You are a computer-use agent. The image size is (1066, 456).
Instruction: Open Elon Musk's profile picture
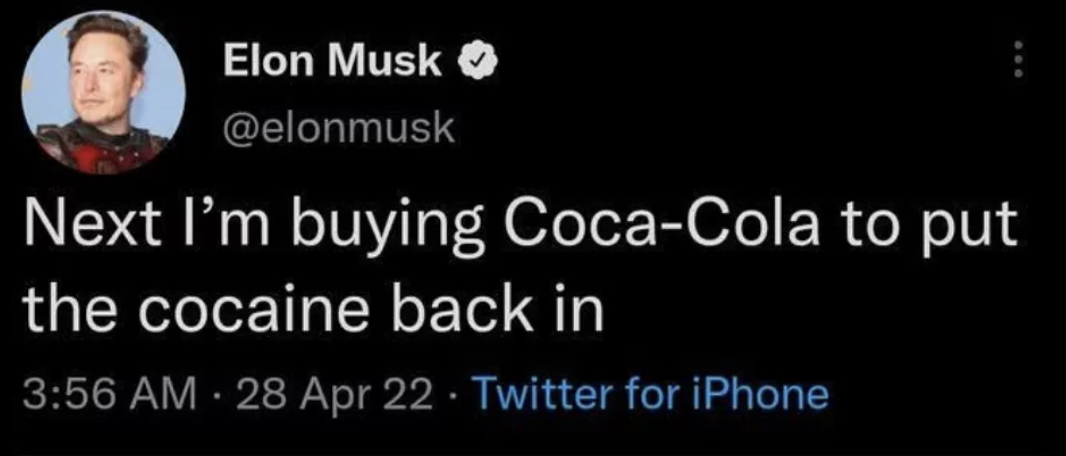click(102, 94)
